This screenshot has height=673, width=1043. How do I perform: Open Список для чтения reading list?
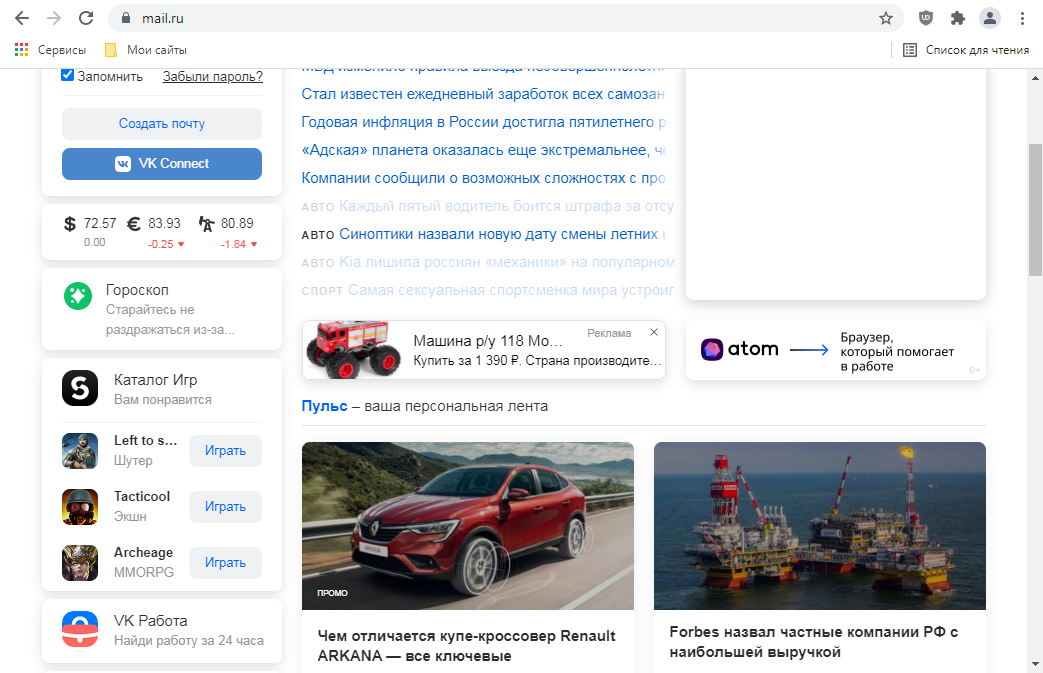(966, 50)
